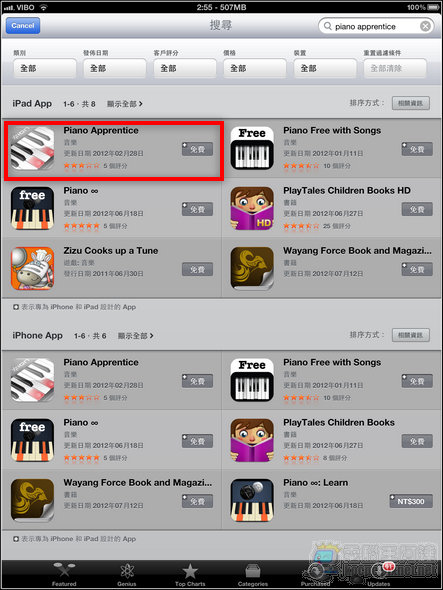
Task: Open iPhone section Piano ∞ free icon
Action: point(32,440)
